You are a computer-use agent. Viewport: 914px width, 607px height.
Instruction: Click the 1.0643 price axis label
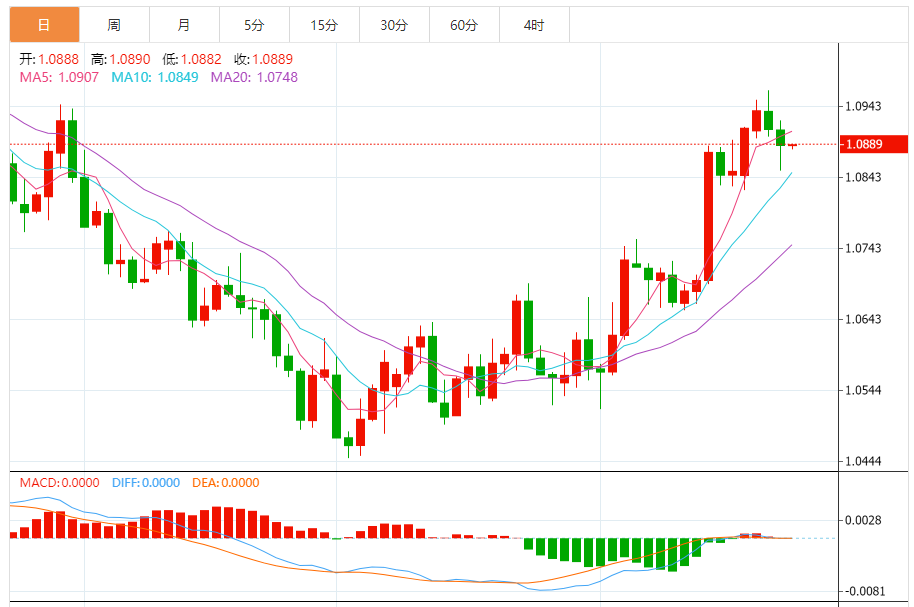click(863, 320)
